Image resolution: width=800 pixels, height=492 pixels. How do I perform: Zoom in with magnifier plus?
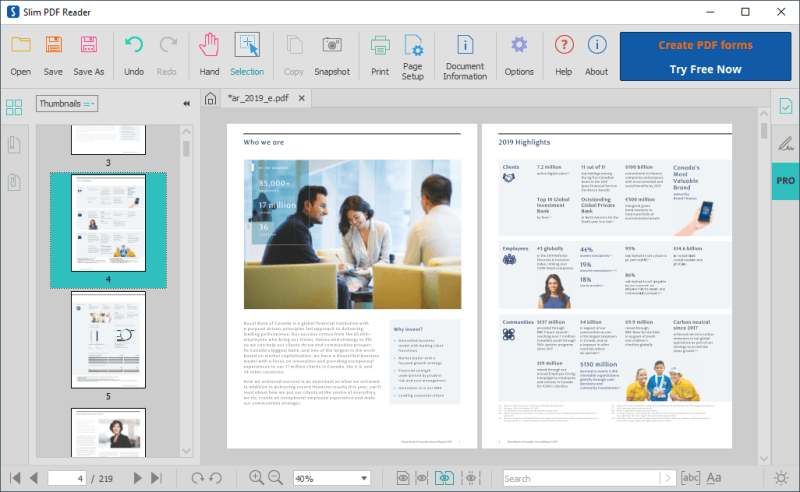click(x=256, y=478)
